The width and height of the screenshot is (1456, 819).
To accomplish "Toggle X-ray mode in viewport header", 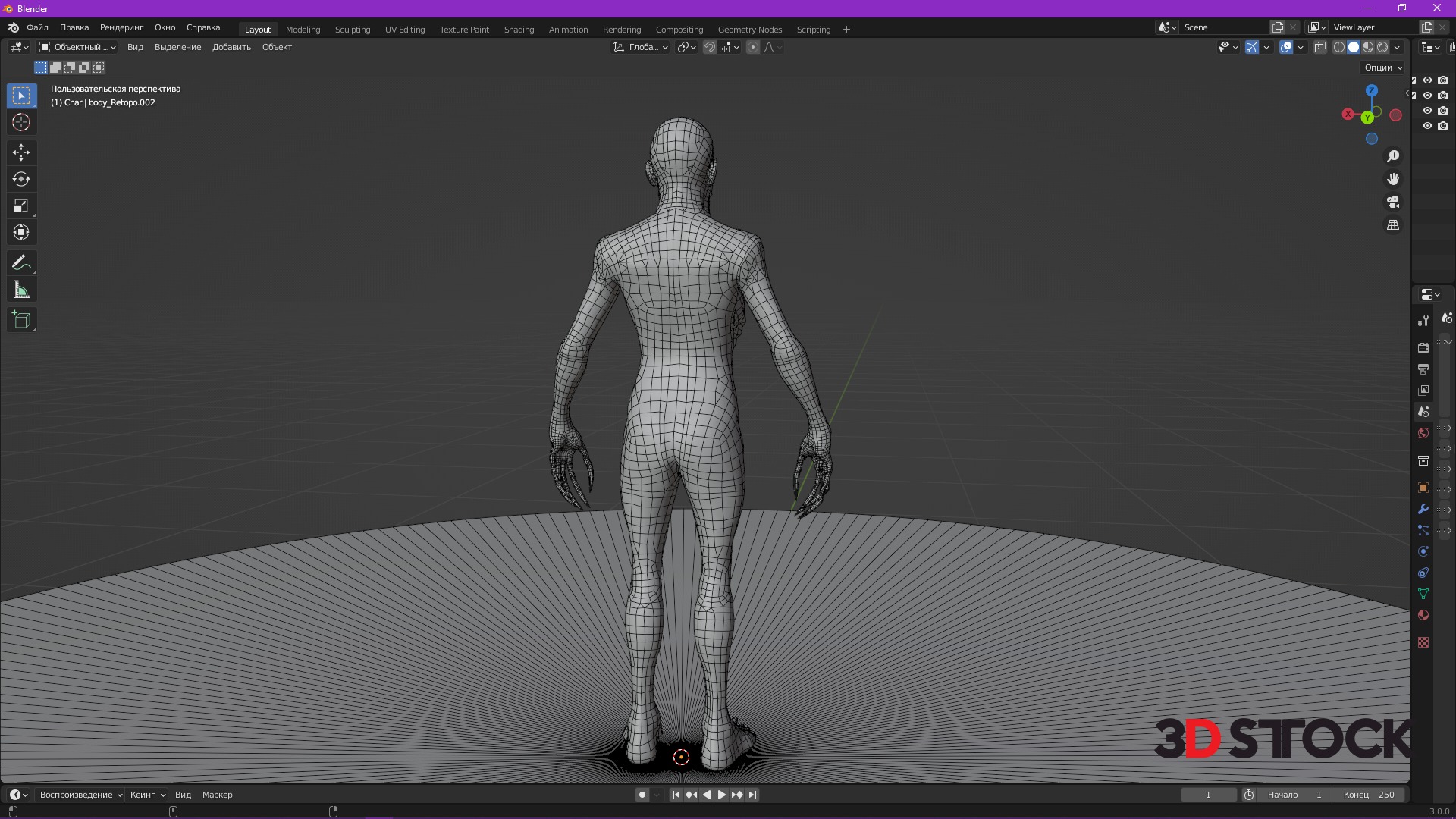I will tap(1319, 47).
